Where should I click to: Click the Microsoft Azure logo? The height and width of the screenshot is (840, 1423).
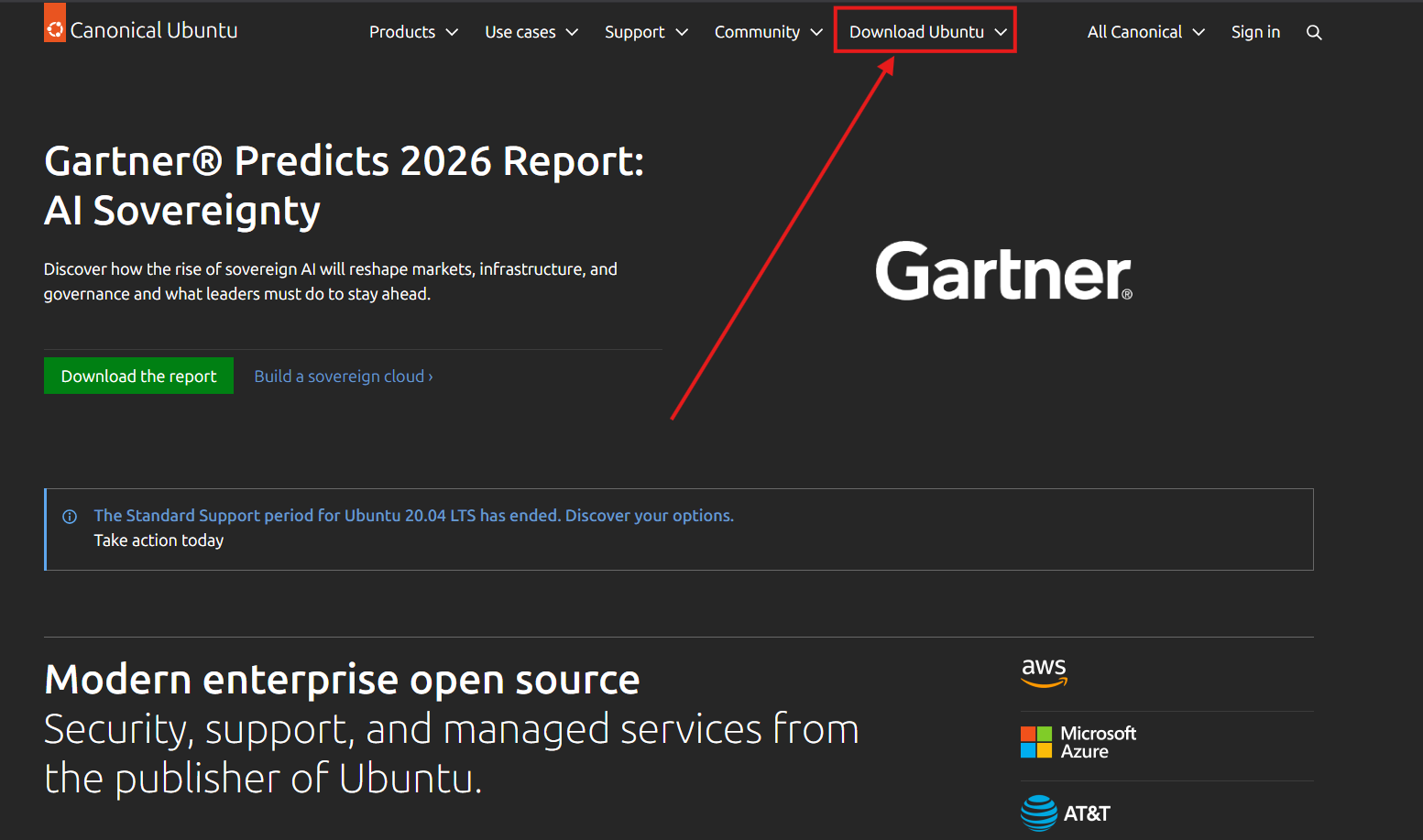[x=1078, y=742]
